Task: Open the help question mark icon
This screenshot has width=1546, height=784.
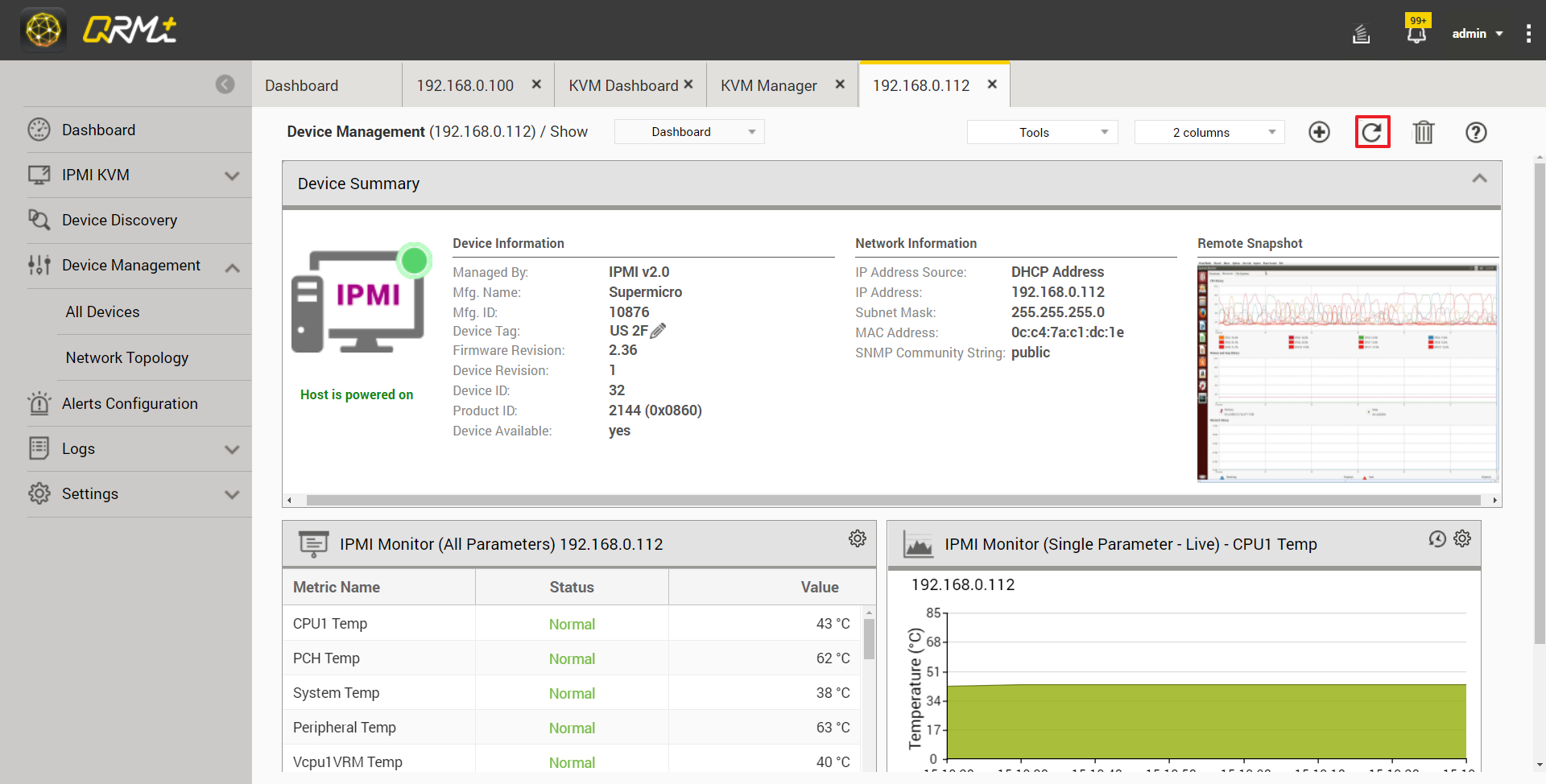Action: (x=1475, y=132)
